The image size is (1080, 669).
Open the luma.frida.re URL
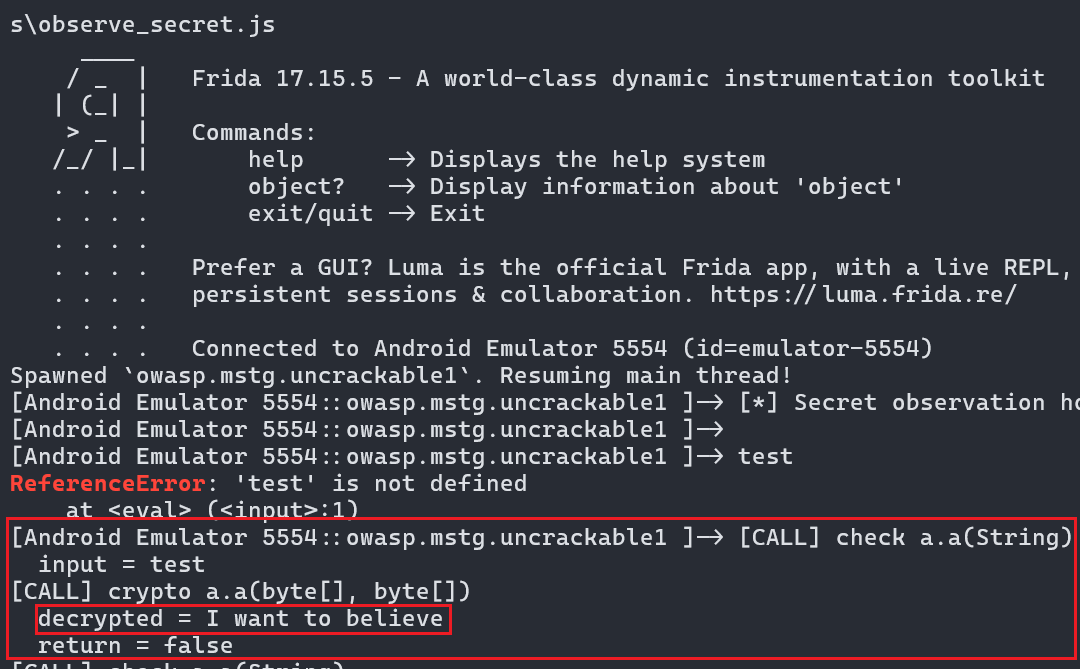click(863, 295)
